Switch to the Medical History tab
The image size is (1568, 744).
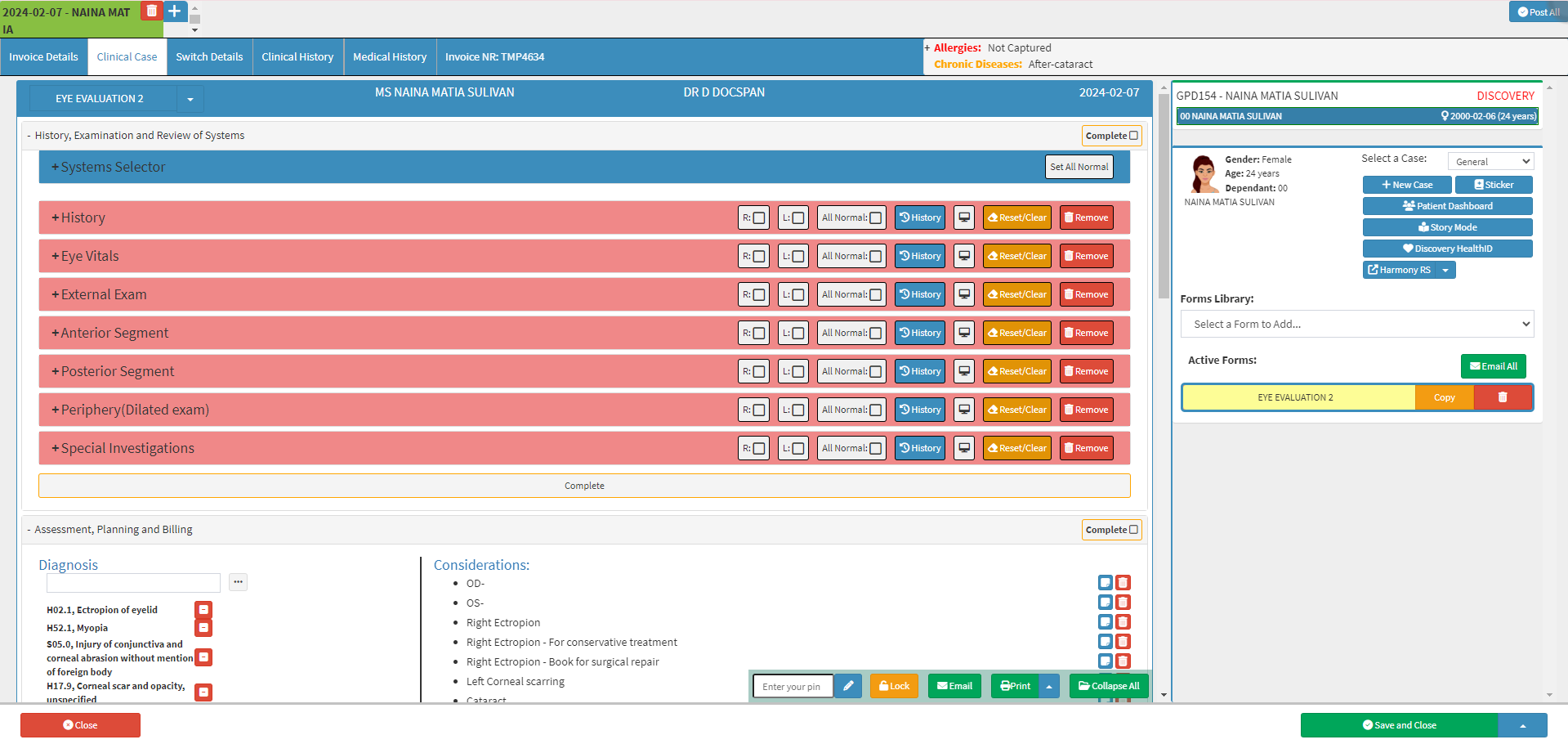(390, 57)
